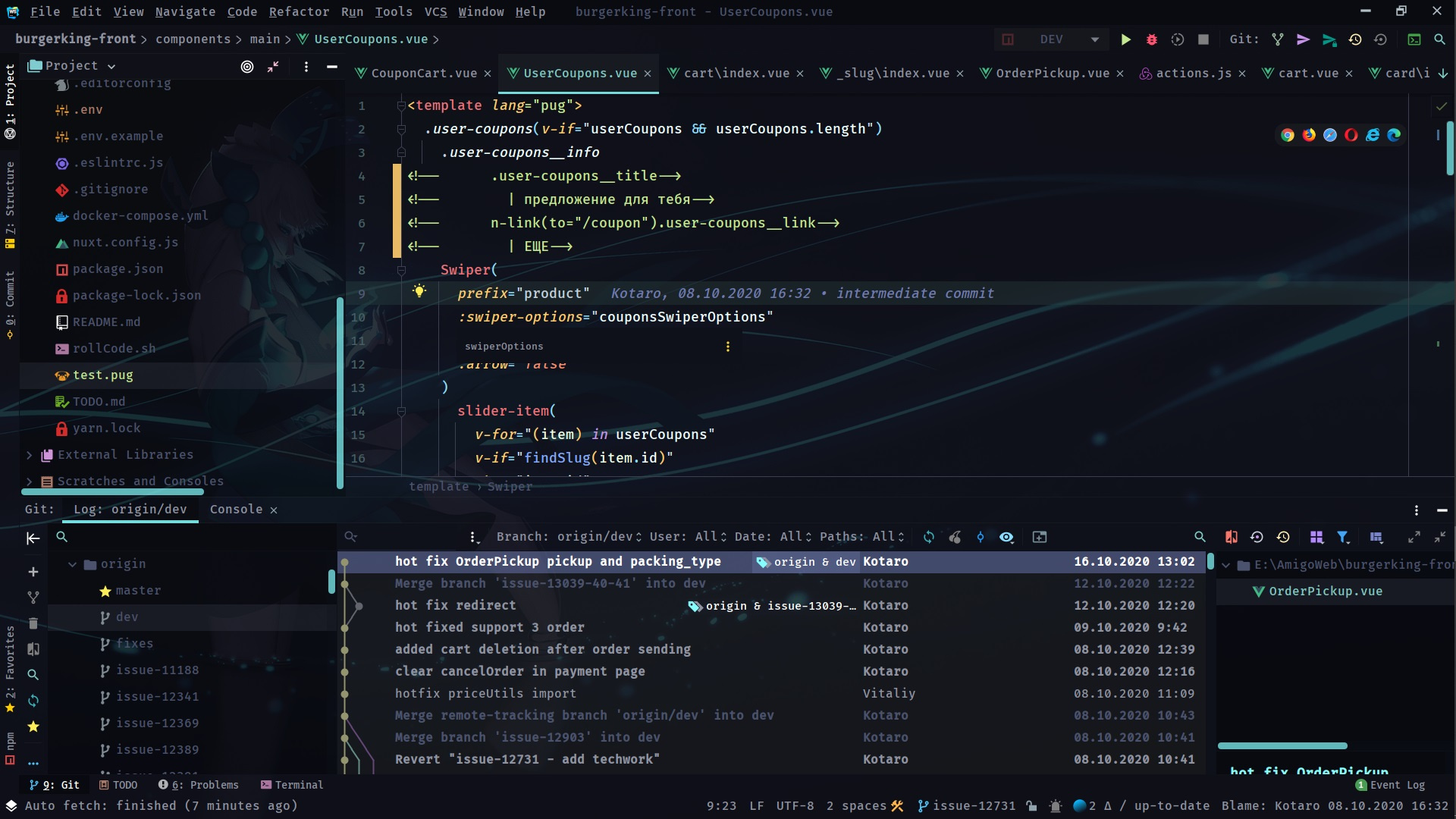Viewport: 1456px width, 819px height.
Task: Open the TODO tool window button
Action: pos(118,785)
